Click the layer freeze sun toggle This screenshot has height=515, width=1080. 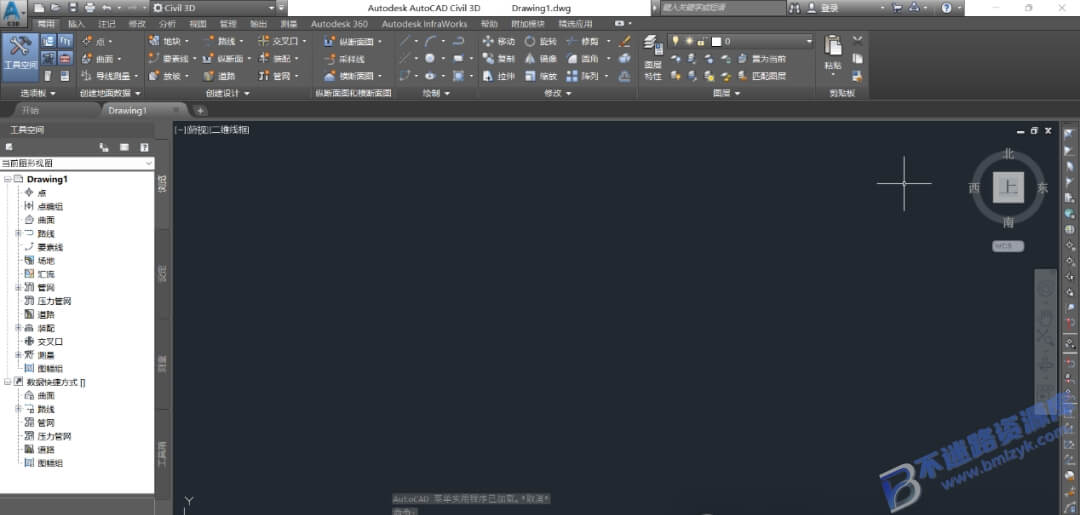(689, 41)
